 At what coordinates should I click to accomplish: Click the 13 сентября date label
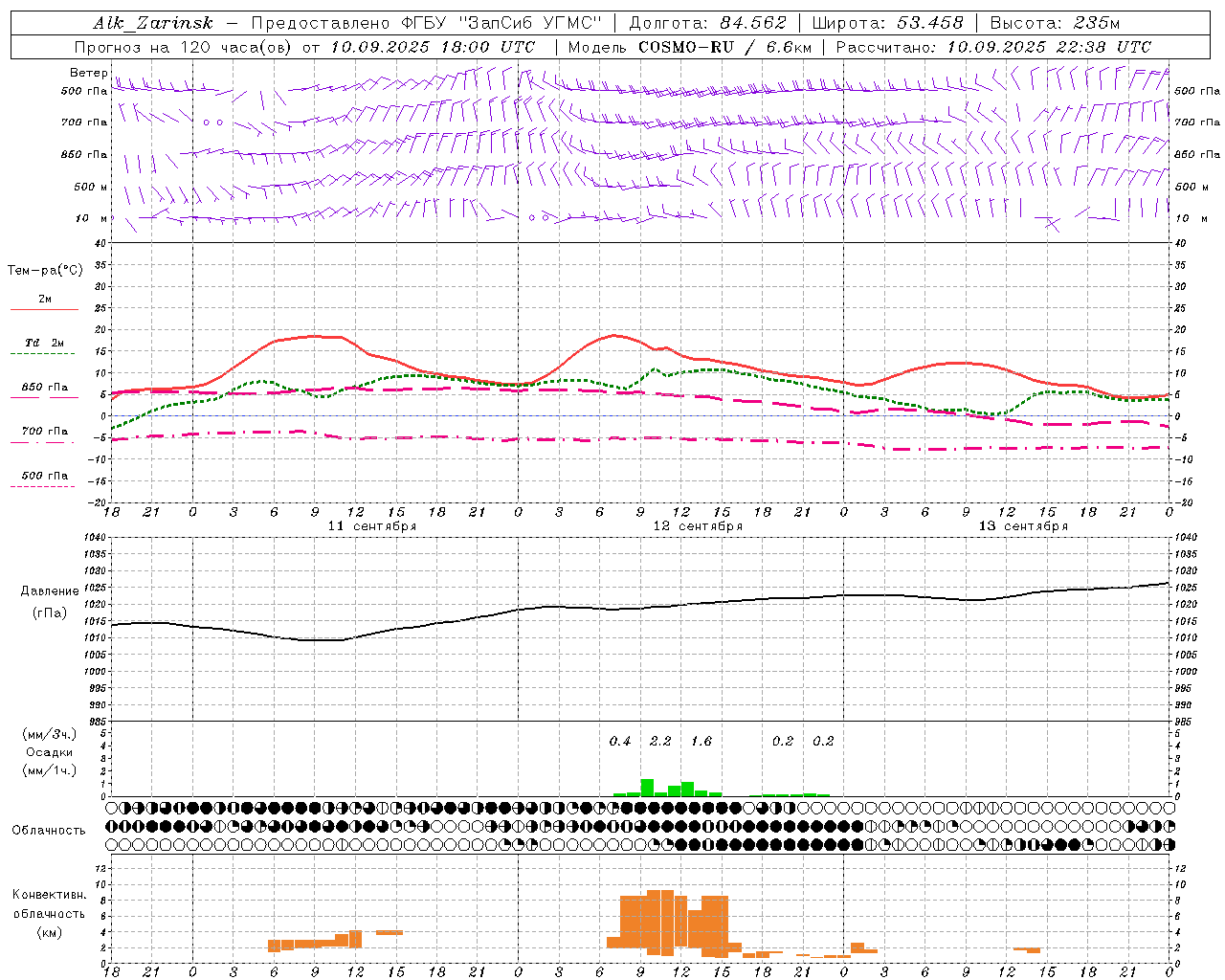(1023, 526)
